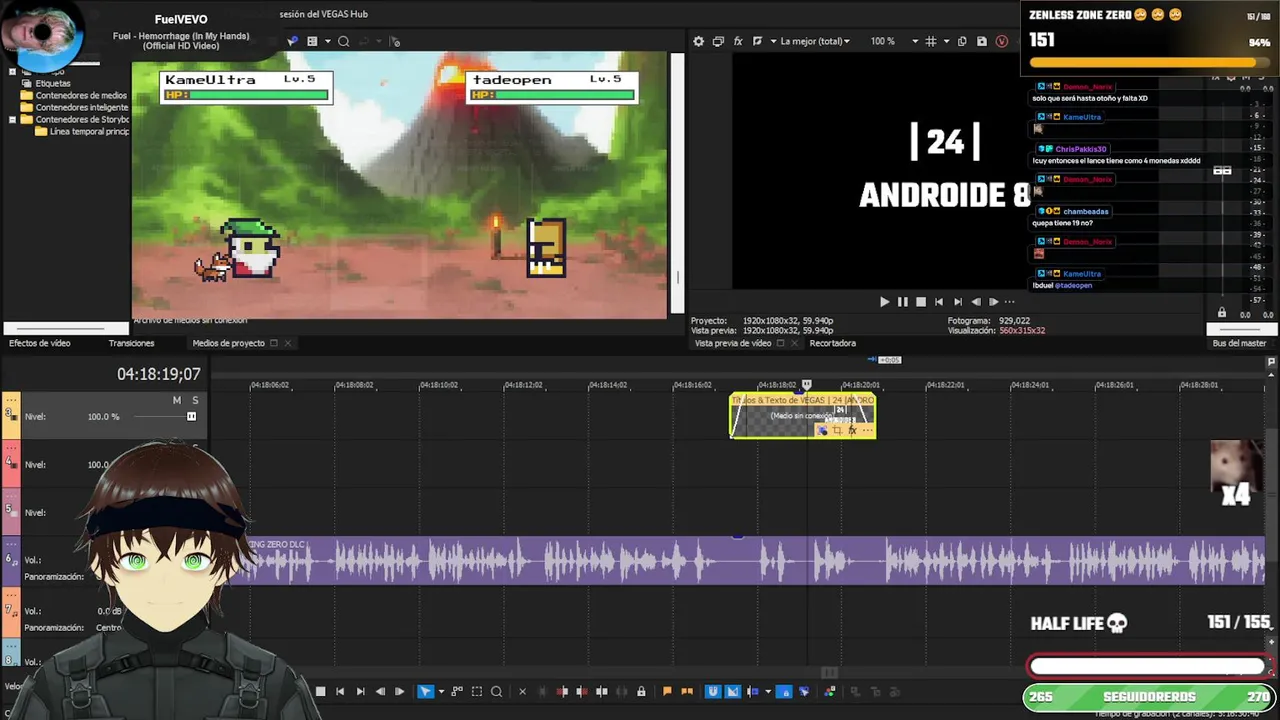Stop the video preview
This screenshot has width=1280, height=720.
click(921, 301)
